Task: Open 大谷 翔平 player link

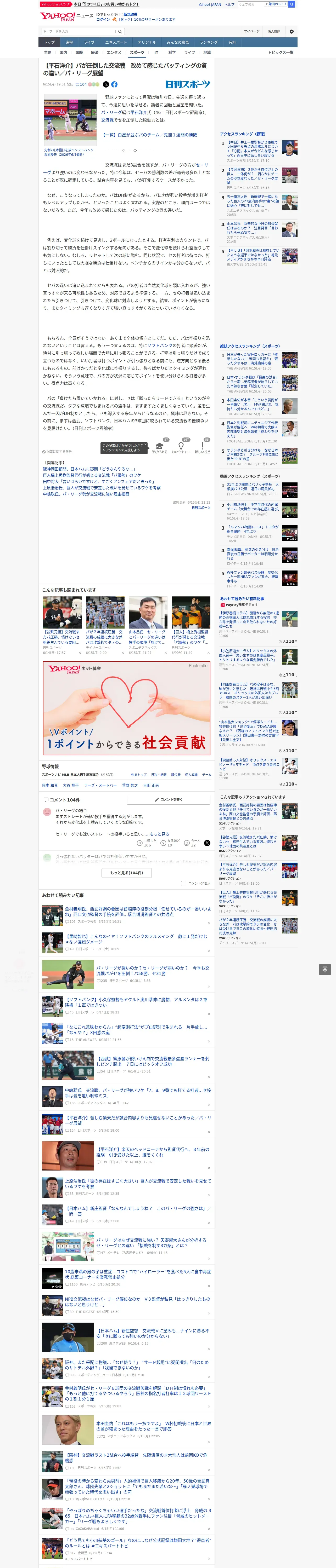Action: click(x=71, y=785)
